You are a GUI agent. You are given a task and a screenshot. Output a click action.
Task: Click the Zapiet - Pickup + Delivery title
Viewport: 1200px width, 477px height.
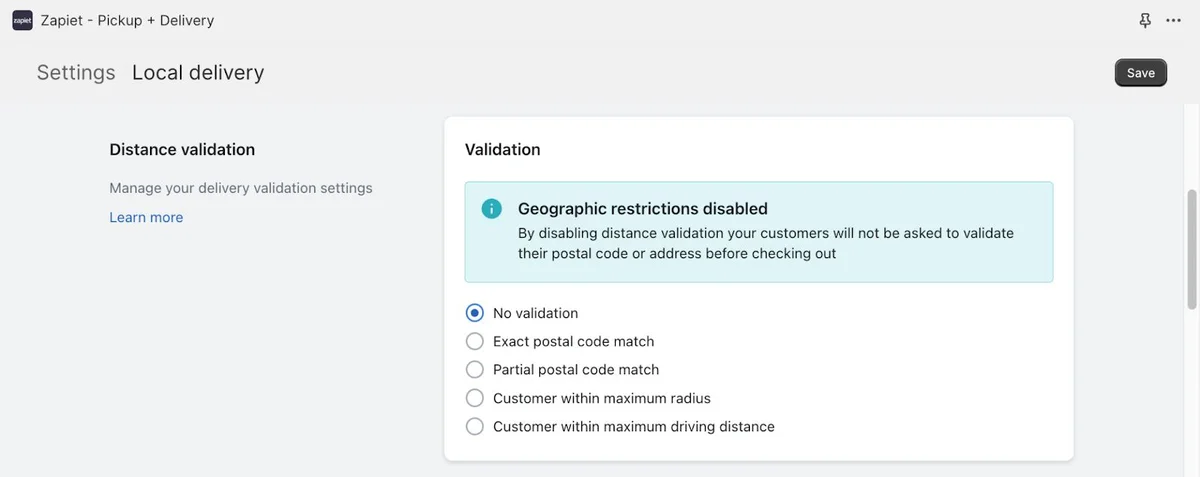tap(127, 20)
